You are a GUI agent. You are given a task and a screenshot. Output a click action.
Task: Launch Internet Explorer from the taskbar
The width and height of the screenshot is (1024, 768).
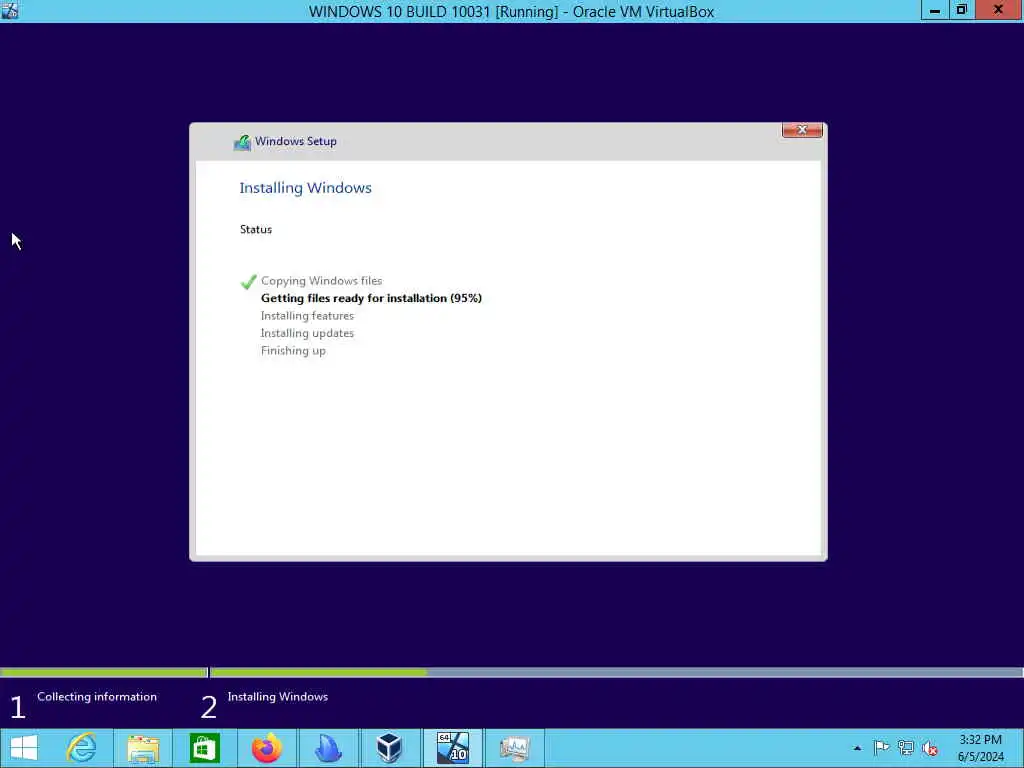(82, 748)
